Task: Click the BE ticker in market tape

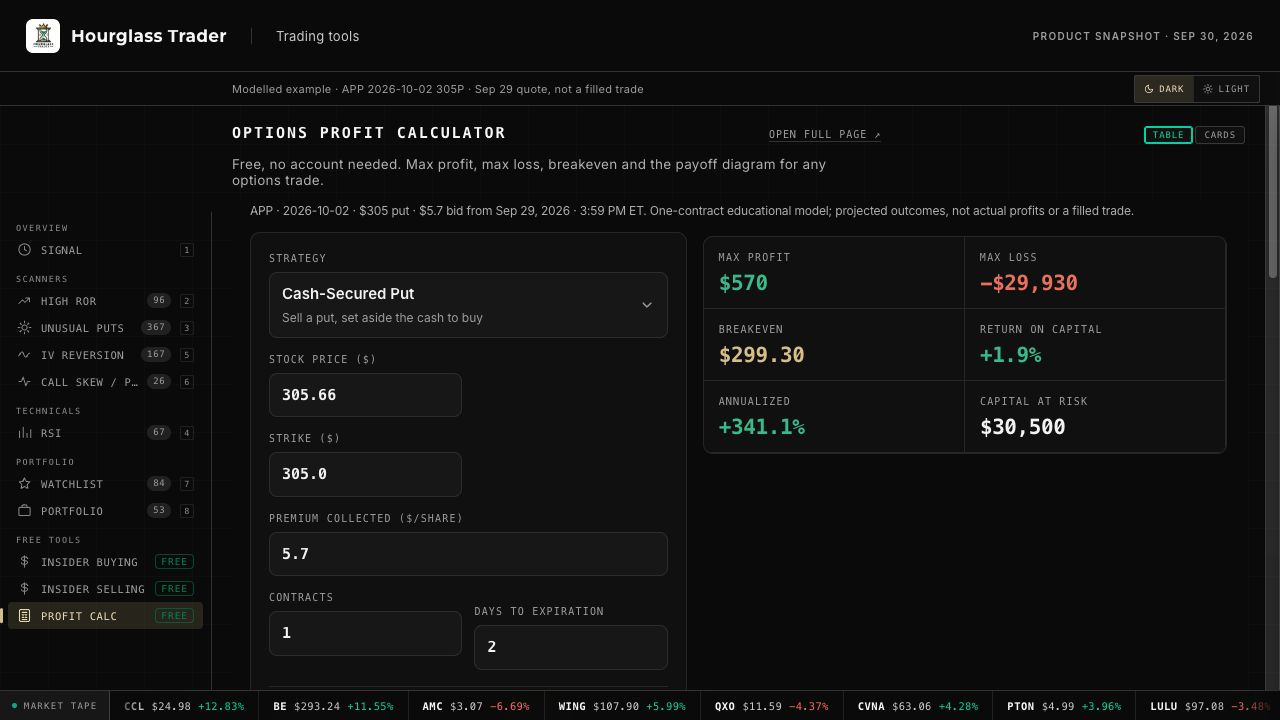Action: (x=333, y=706)
